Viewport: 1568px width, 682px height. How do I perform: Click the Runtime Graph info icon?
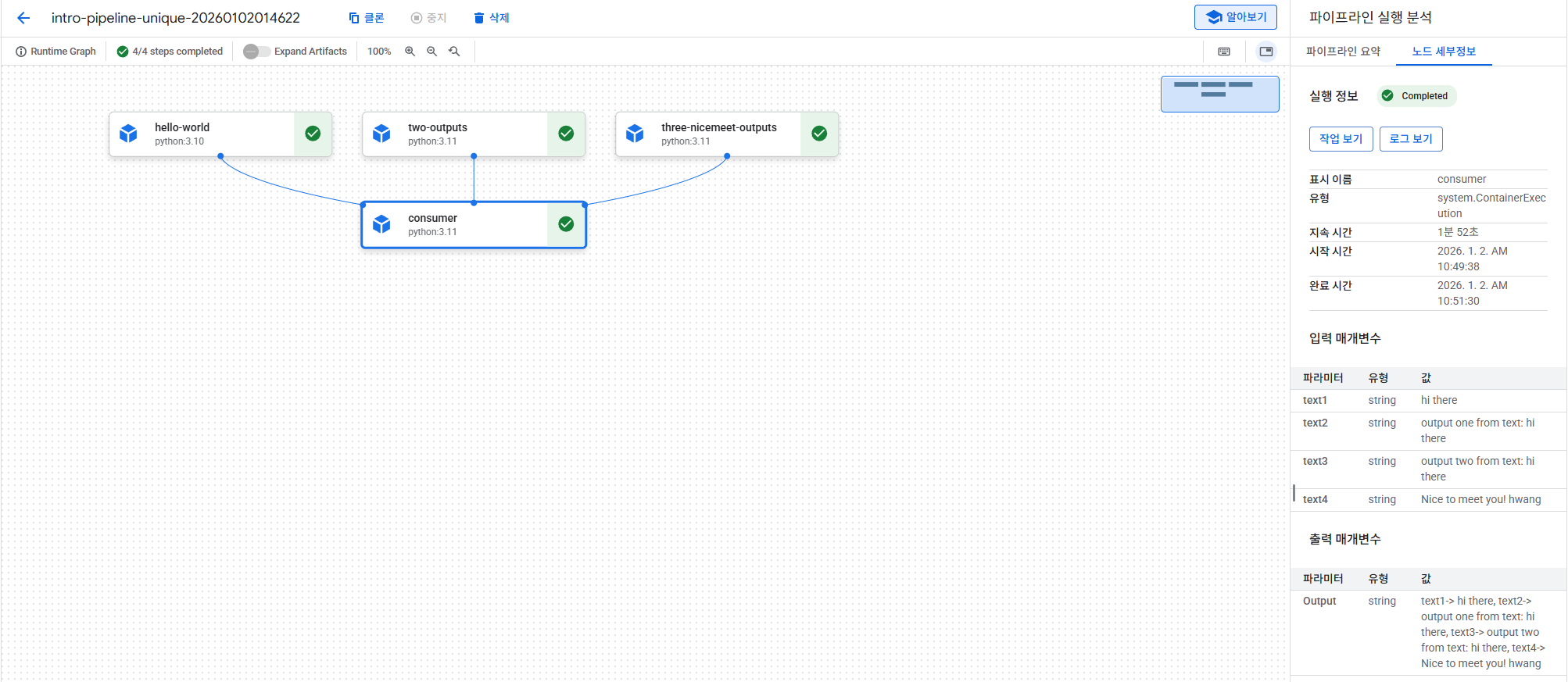[x=21, y=52]
